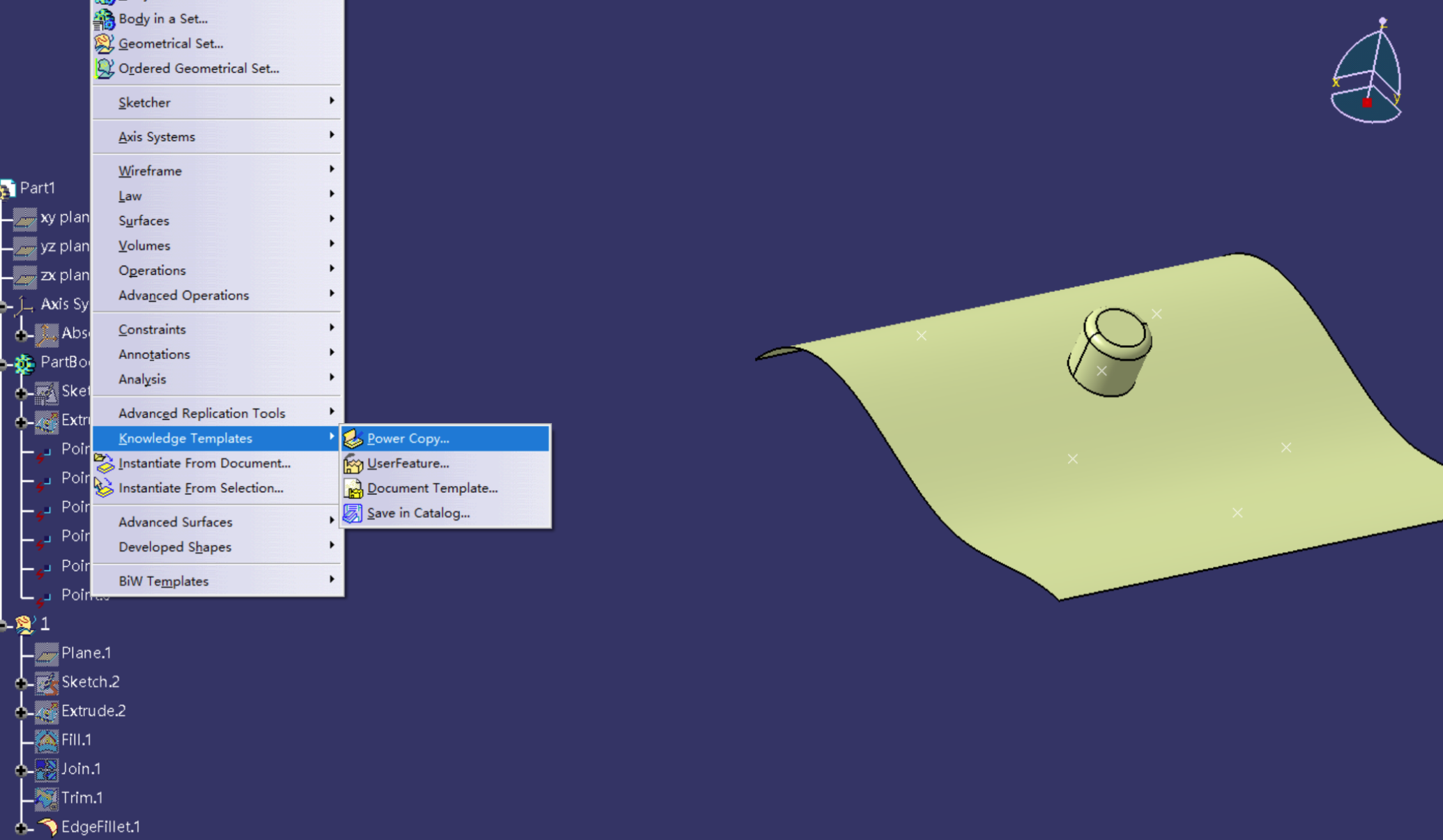Expand the Sketch.2 tree node
The width and height of the screenshot is (1443, 840).
pyautogui.click(x=21, y=683)
